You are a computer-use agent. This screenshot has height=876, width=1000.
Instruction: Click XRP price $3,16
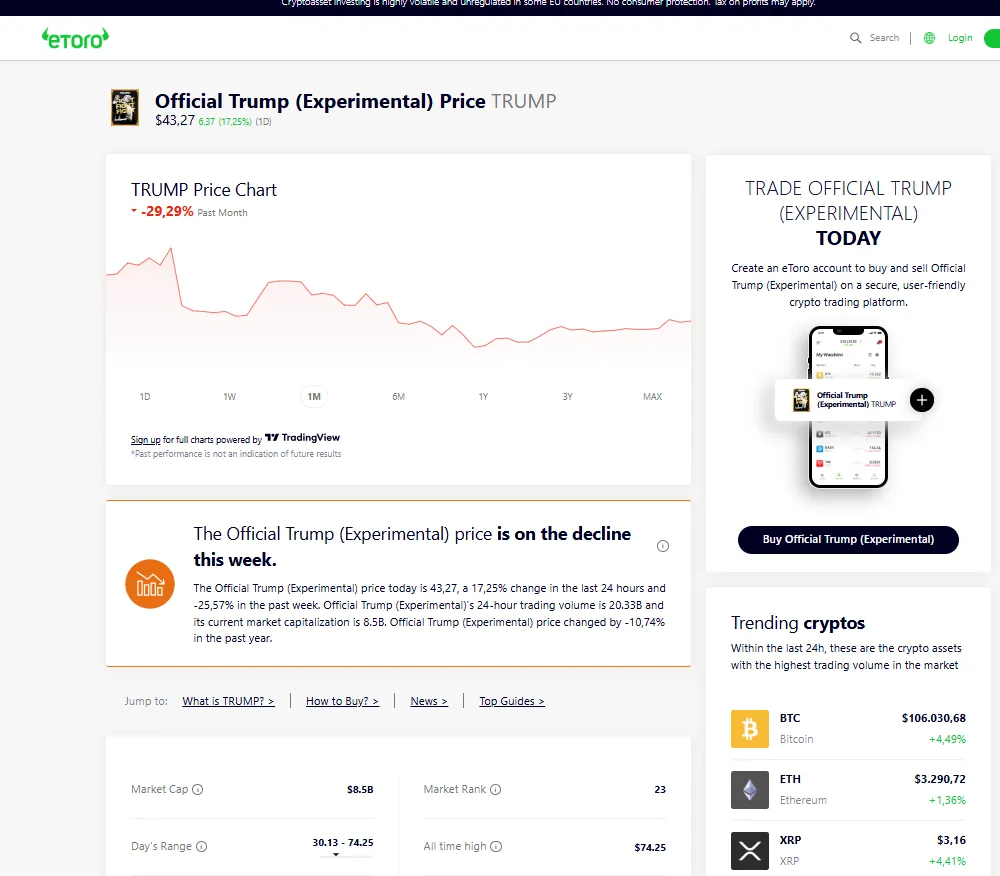[x=952, y=840]
